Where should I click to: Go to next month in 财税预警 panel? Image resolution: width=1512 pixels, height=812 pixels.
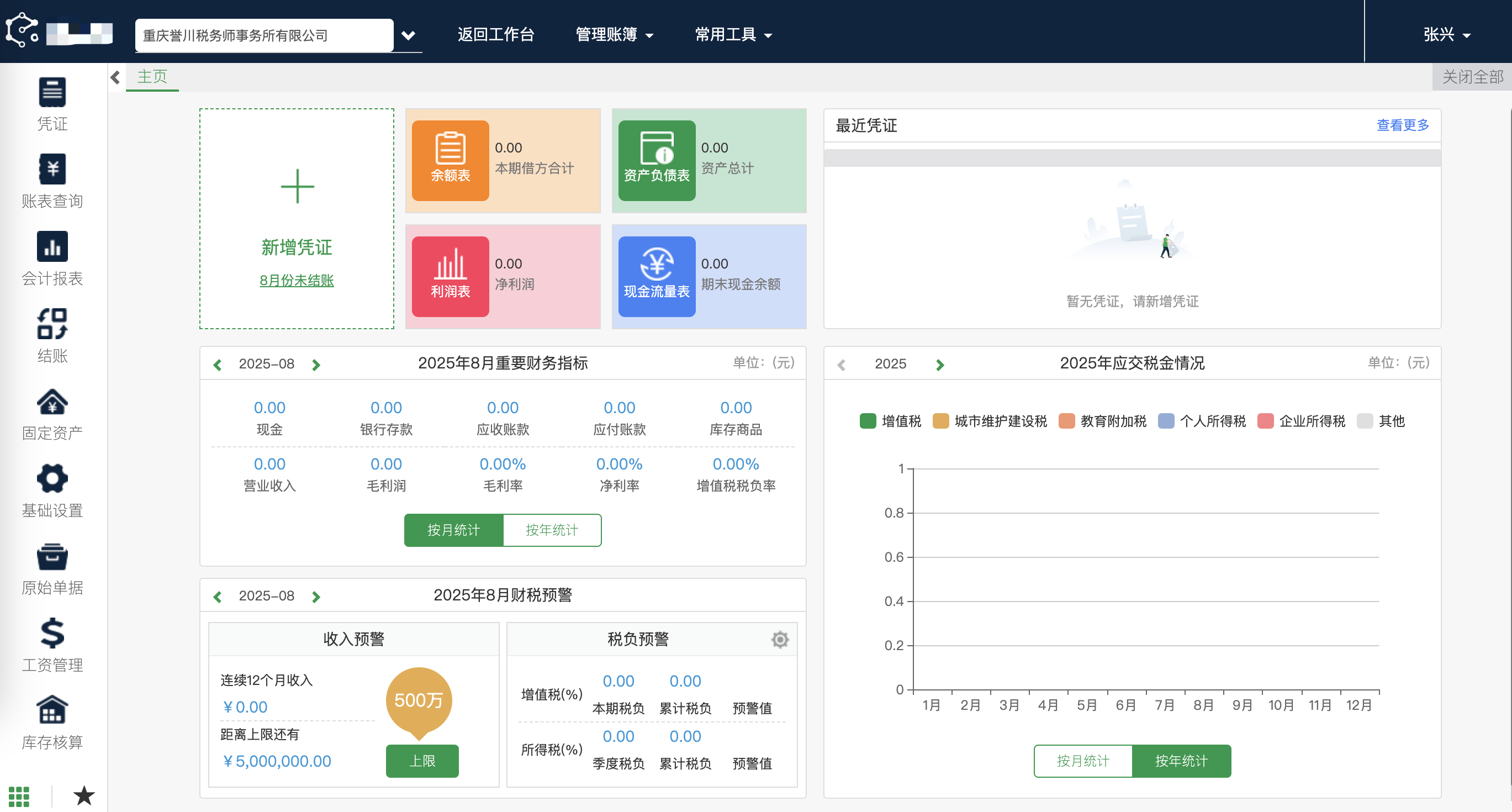click(x=316, y=597)
